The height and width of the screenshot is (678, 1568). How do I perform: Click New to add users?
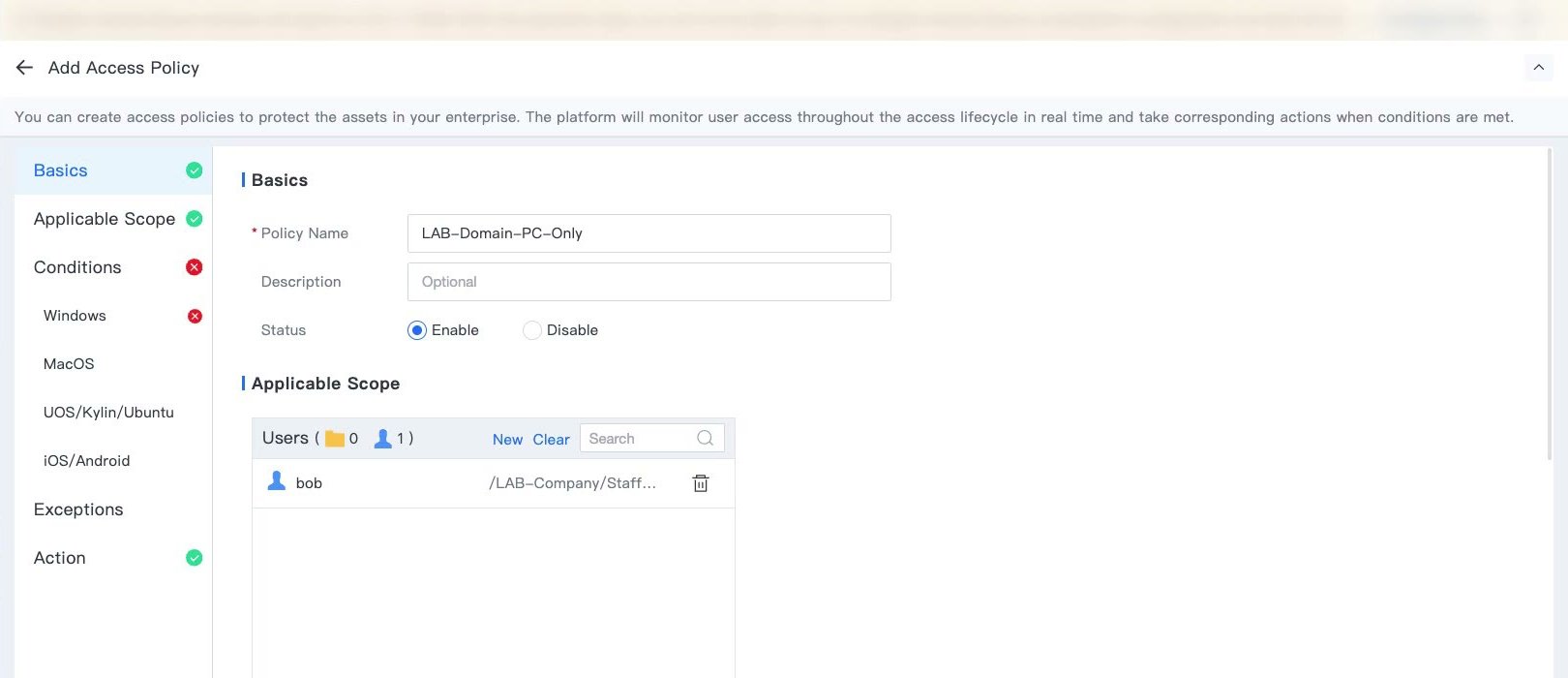(507, 440)
